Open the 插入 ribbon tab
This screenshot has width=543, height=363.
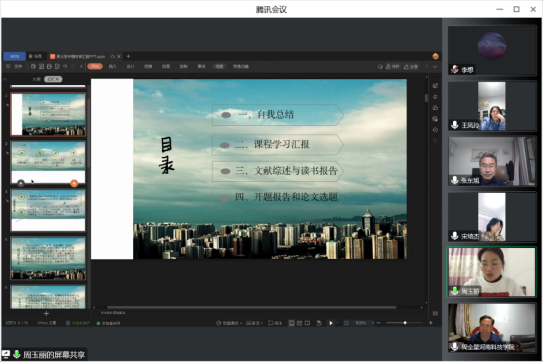[x=113, y=66]
